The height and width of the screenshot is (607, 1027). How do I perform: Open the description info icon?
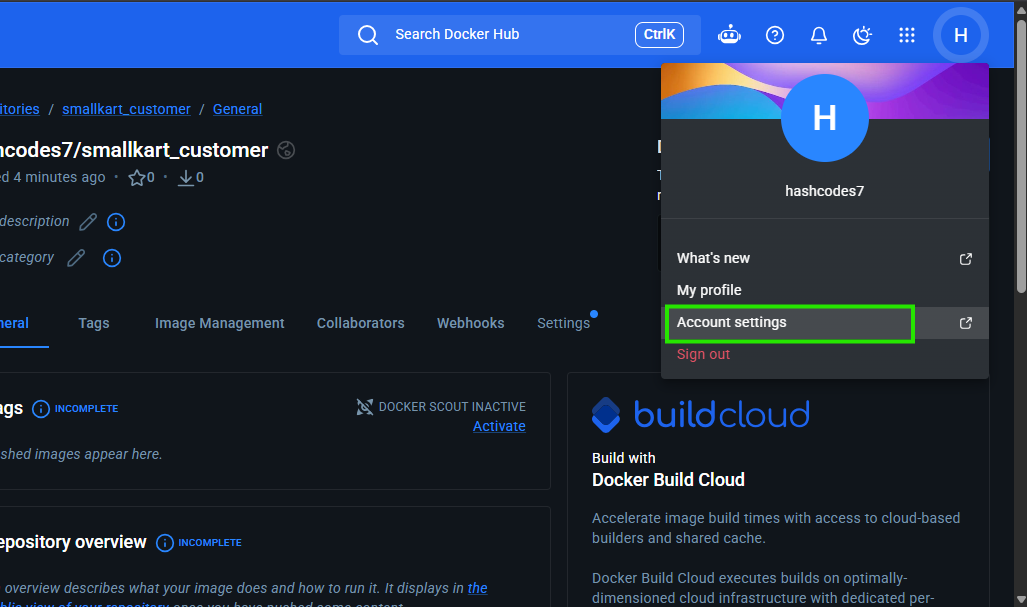(116, 222)
